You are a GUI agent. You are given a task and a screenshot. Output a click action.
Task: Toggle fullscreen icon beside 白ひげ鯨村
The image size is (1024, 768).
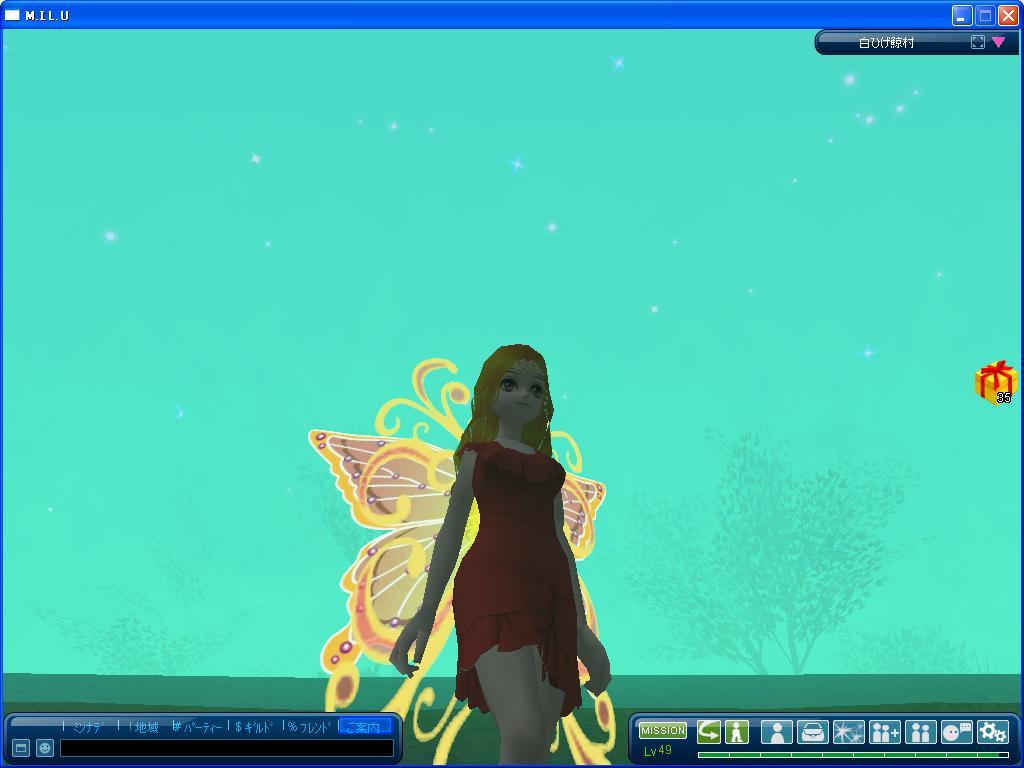pos(978,42)
